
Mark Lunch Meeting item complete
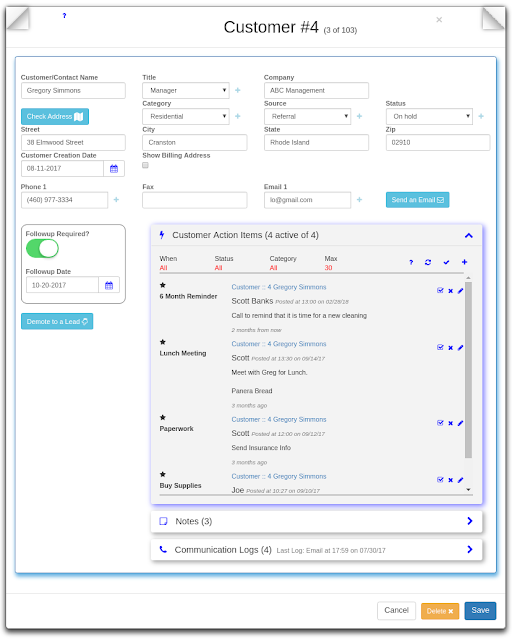(440, 347)
